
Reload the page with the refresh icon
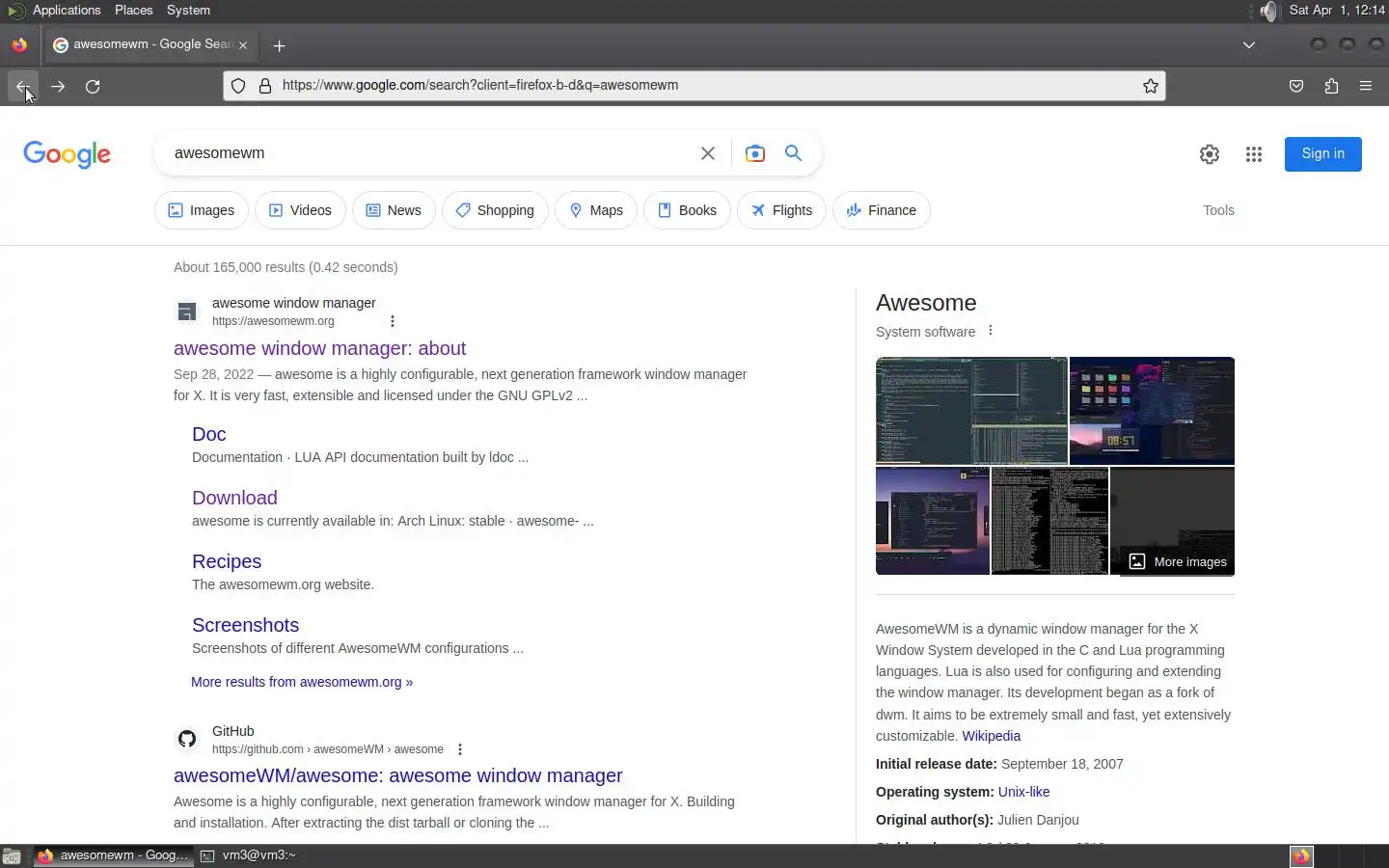click(93, 86)
